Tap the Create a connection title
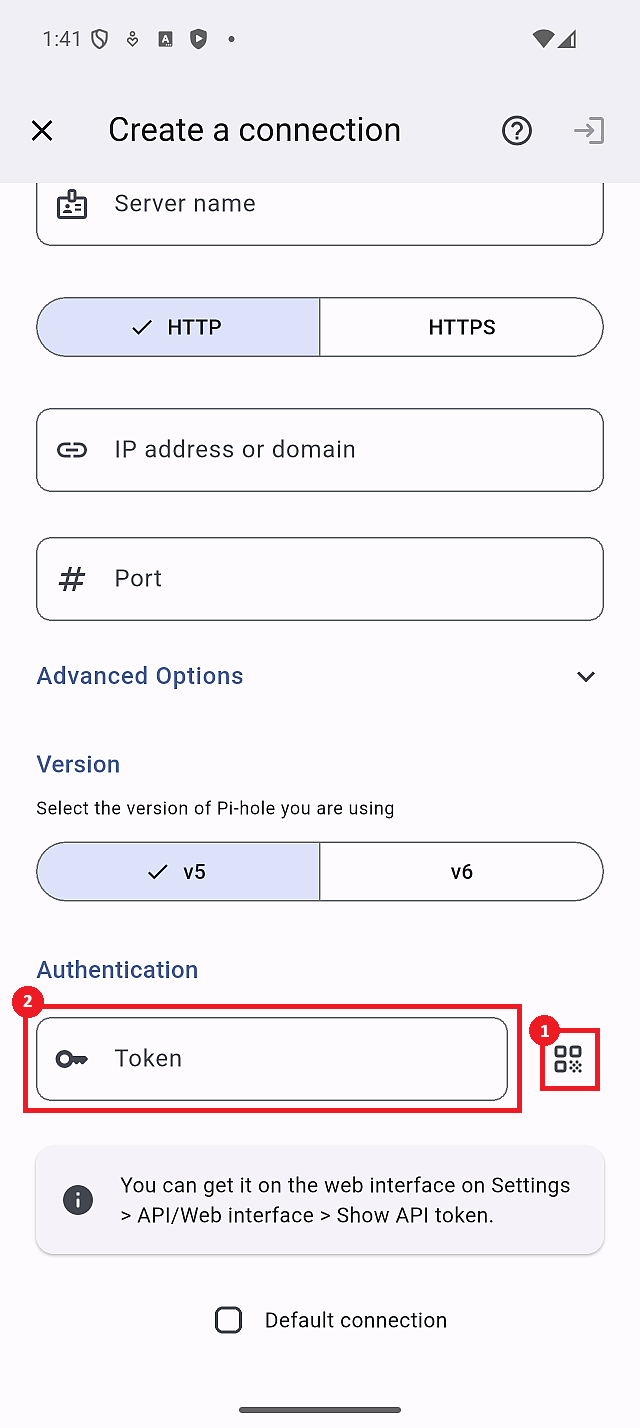The width and height of the screenshot is (640, 1428). pyautogui.click(x=254, y=130)
